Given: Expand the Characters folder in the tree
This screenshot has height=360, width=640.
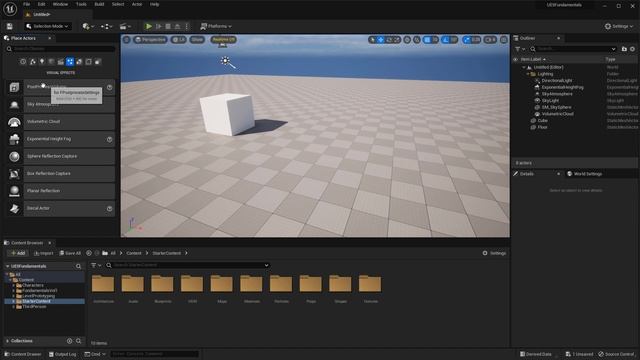Looking at the screenshot, I should 13,286.
